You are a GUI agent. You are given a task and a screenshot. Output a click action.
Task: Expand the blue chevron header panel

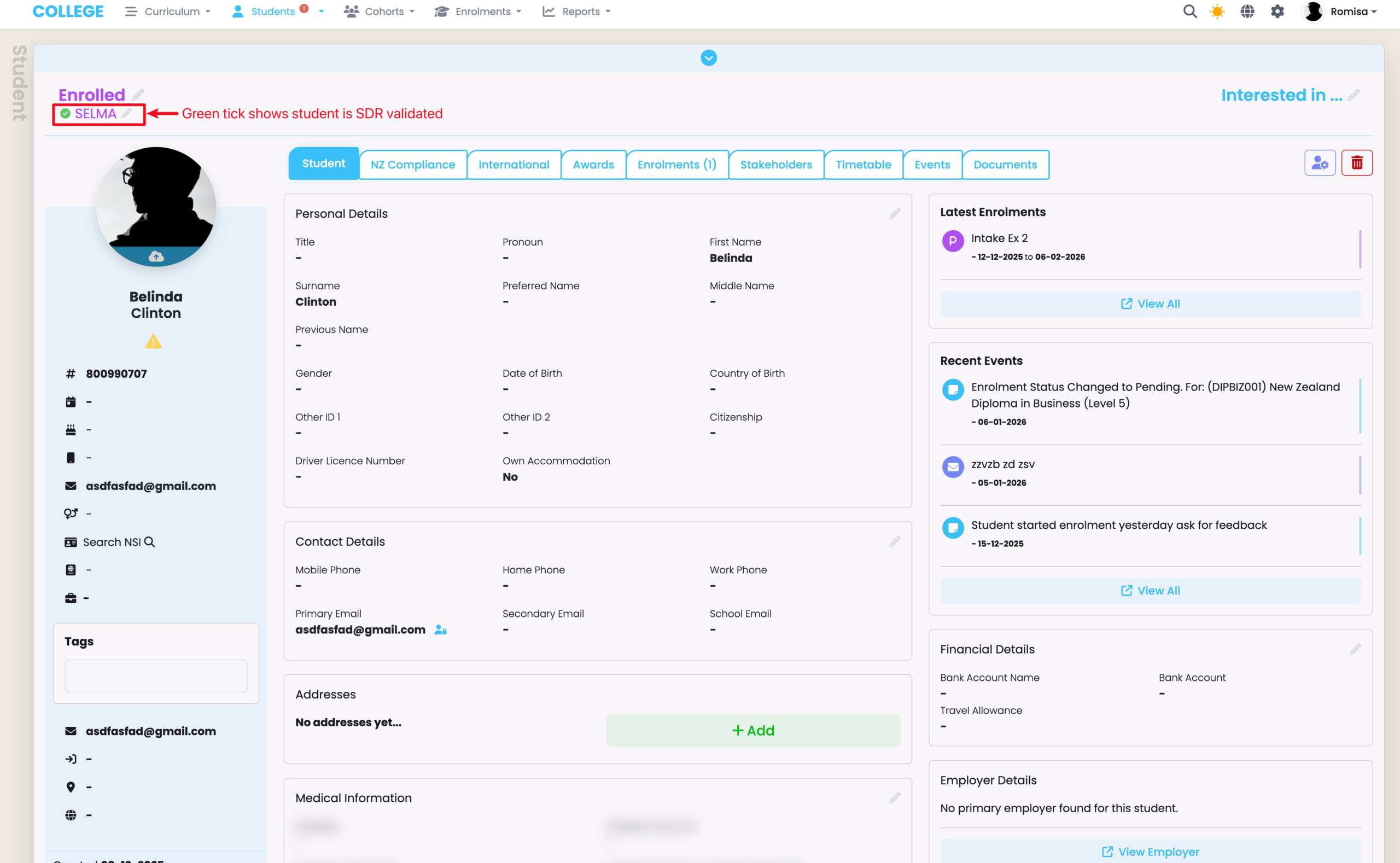click(x=708, y=57)
